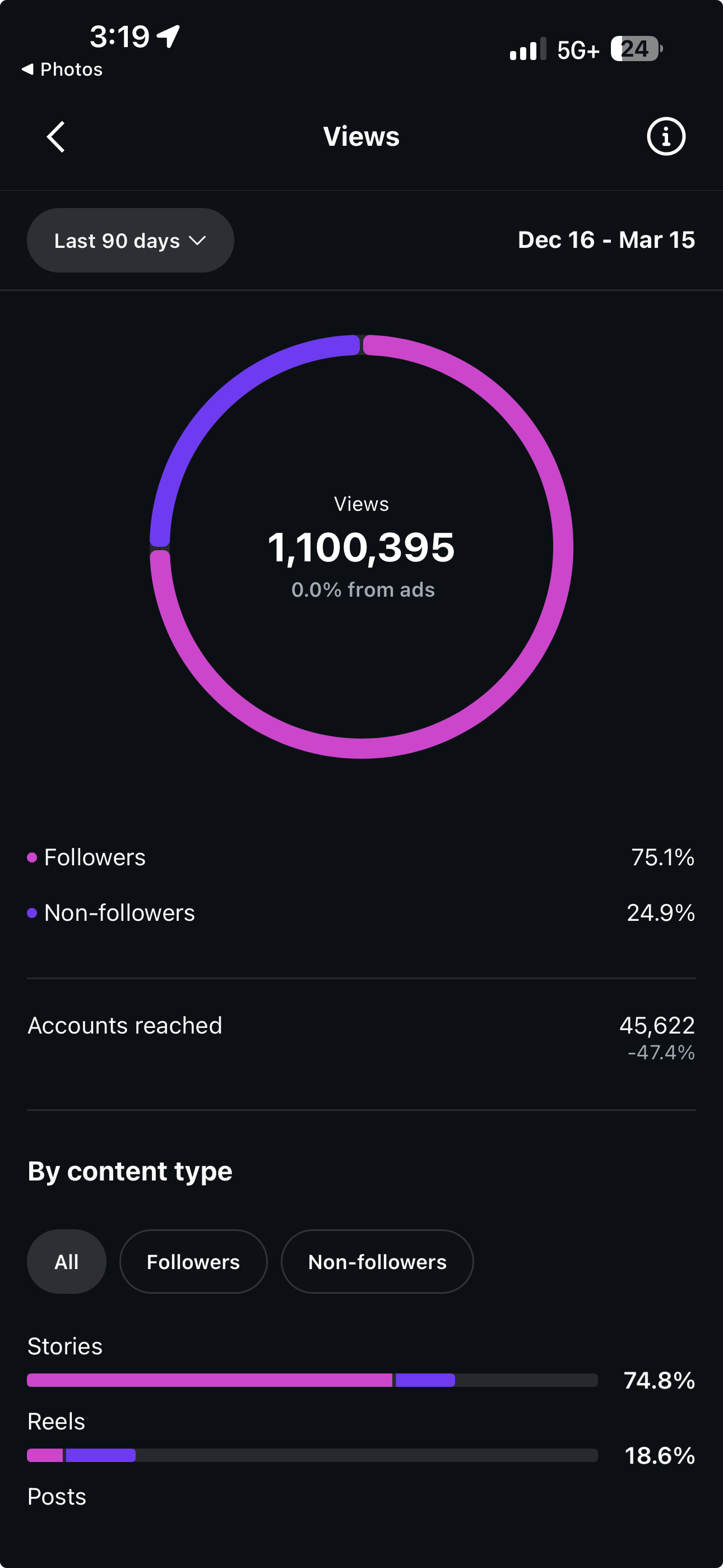Tap the Non-followers legend row label
Image resolution: width=723 pixels, height=1568 pixels.
(x=119, y=912)
